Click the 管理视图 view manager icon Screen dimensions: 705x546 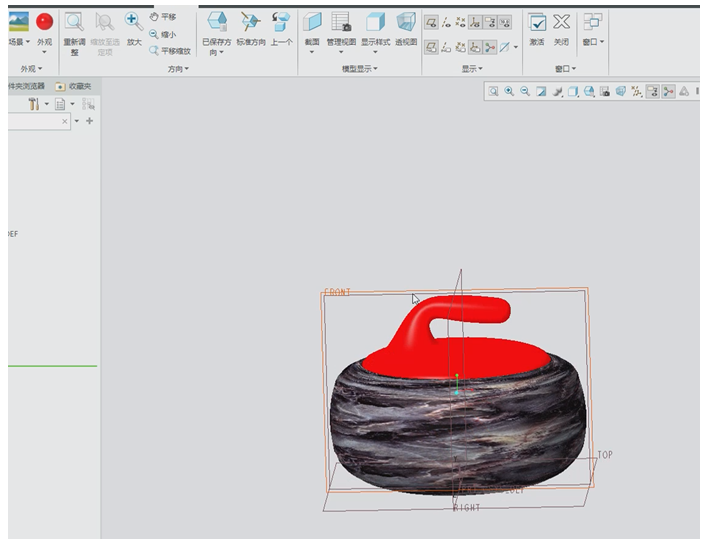click(341, 22)
